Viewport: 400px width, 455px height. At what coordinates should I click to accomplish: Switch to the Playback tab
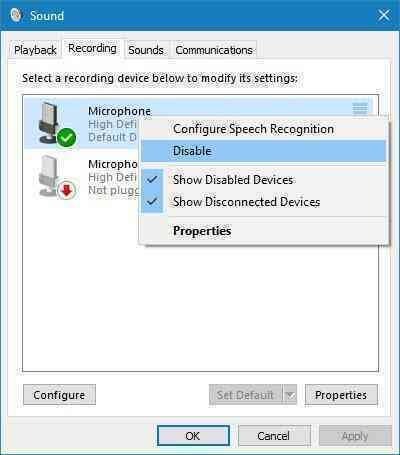coord(35,50)
